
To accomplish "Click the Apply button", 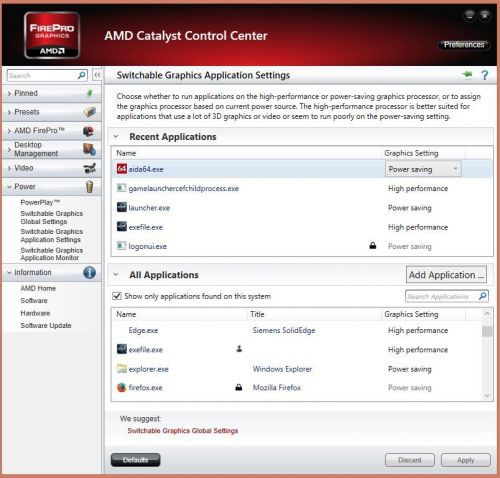I will coord(466,460).
